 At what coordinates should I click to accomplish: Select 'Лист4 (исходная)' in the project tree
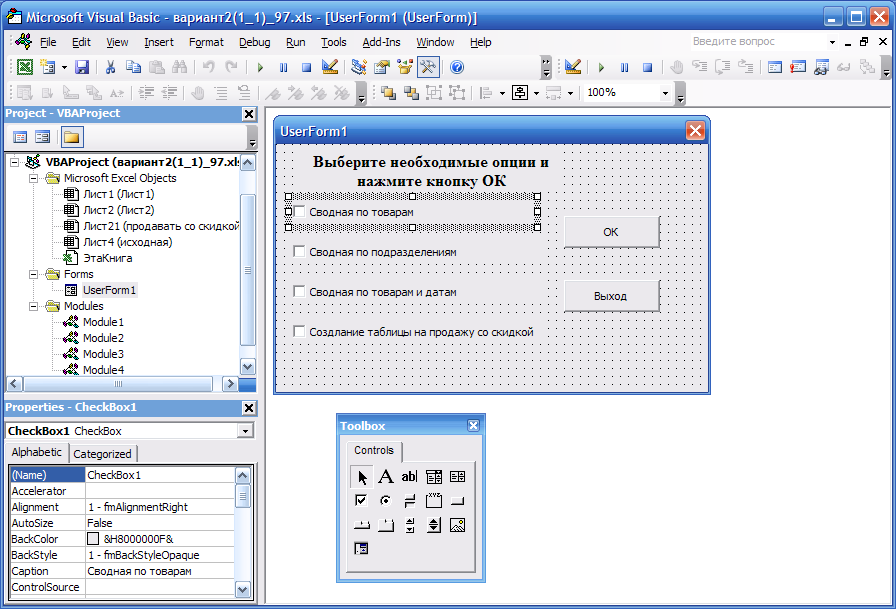(x=127, y=242)
